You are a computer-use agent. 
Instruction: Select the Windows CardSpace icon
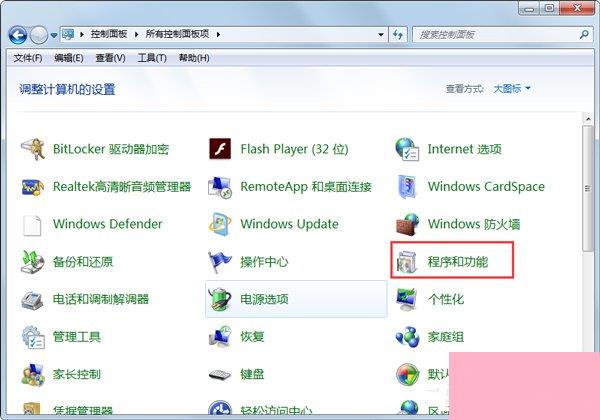tap(407, 187)
